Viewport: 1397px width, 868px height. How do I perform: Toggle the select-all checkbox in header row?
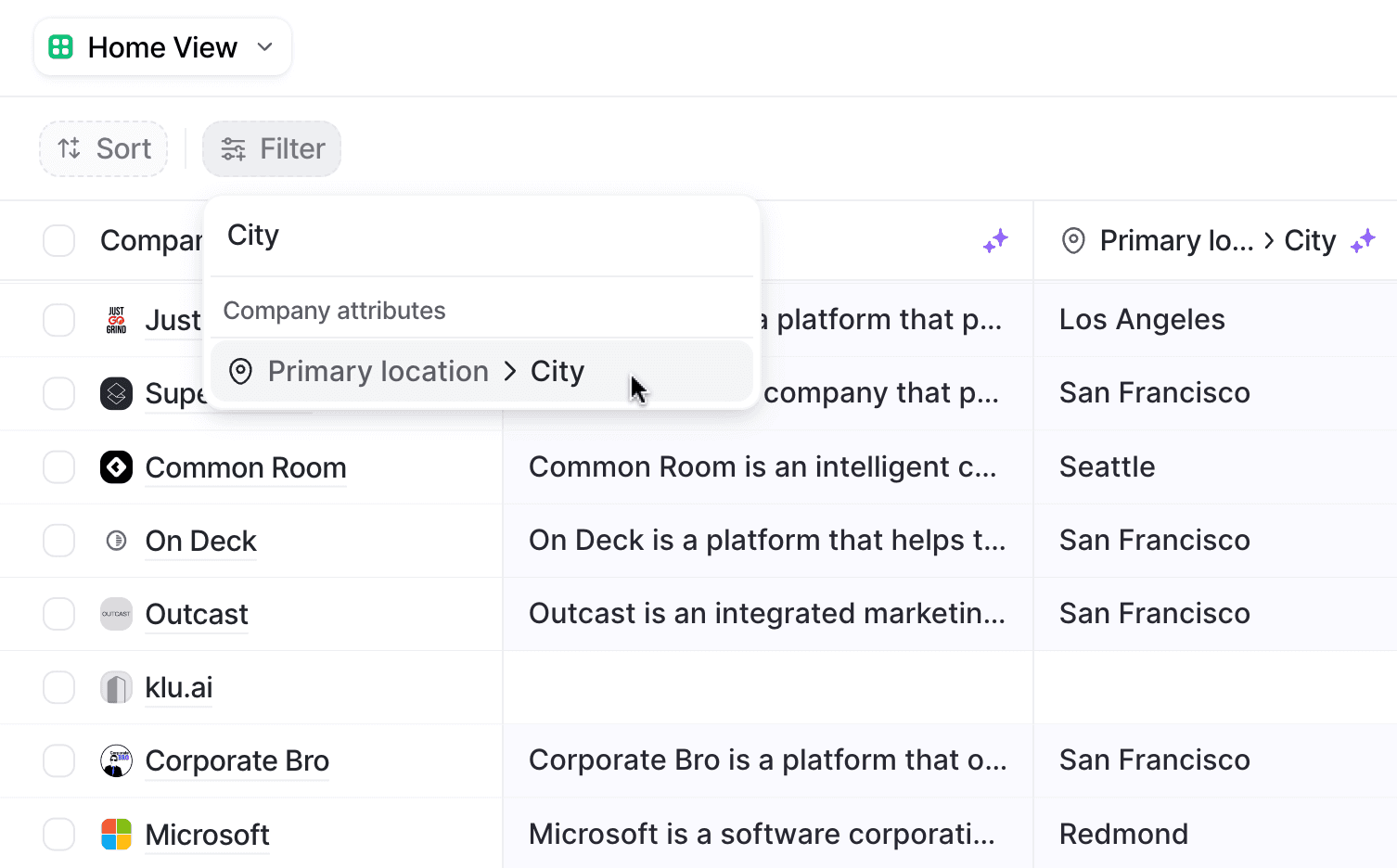pyautogui.click(x=59, y=241)
